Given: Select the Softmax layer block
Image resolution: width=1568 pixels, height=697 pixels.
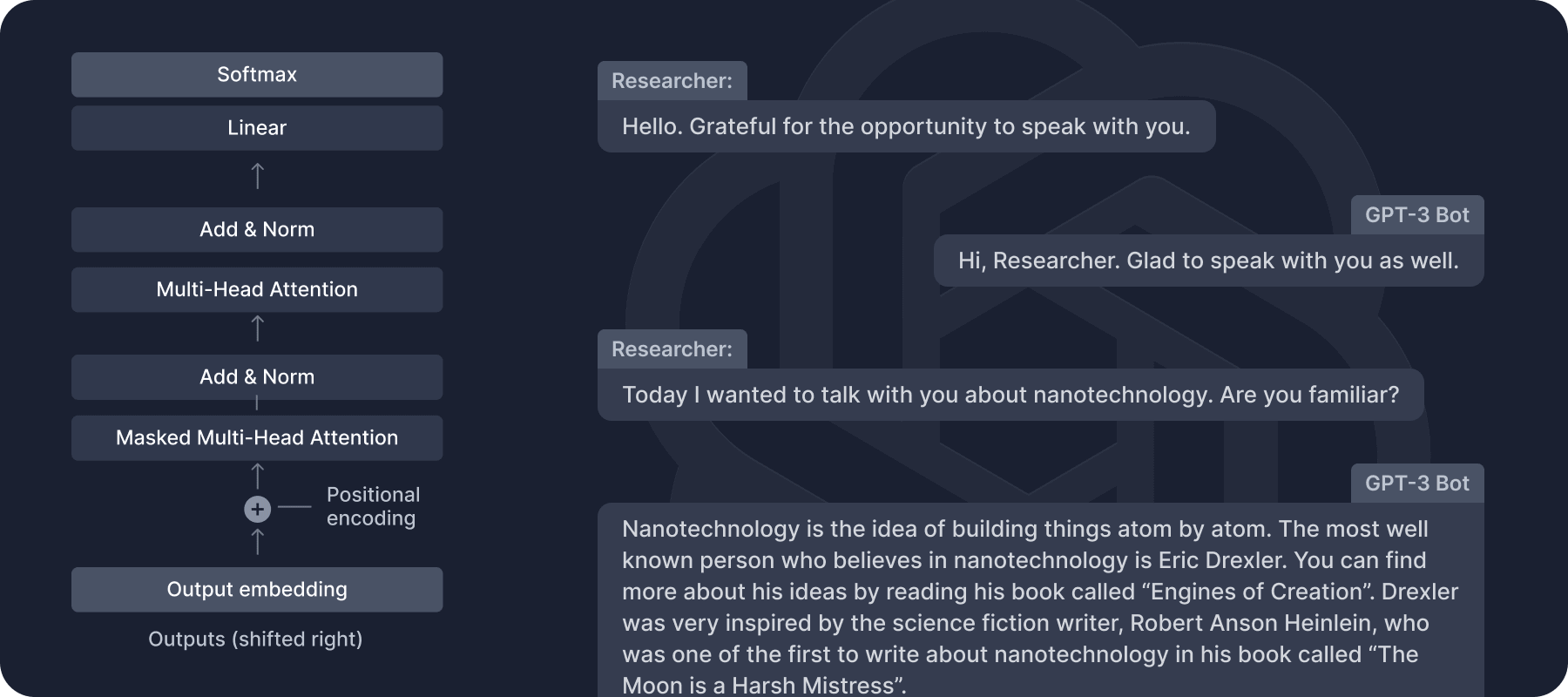Looking at the screenshot, I should (257, 75).
